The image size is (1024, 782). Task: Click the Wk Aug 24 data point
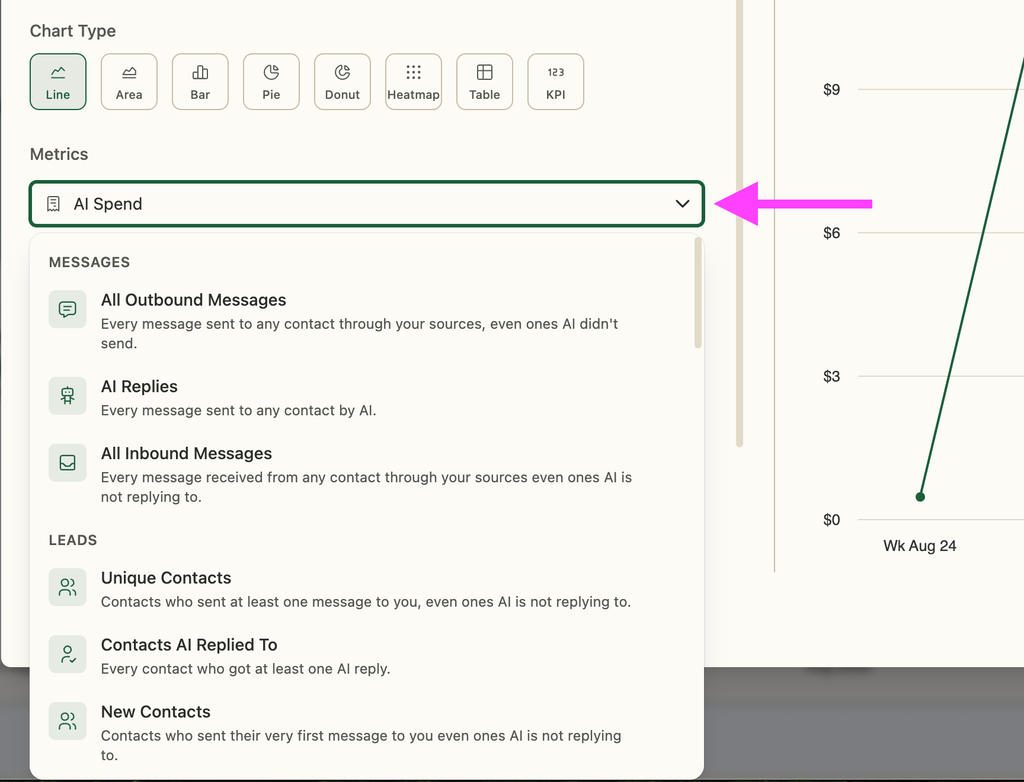tap(920, 497)
